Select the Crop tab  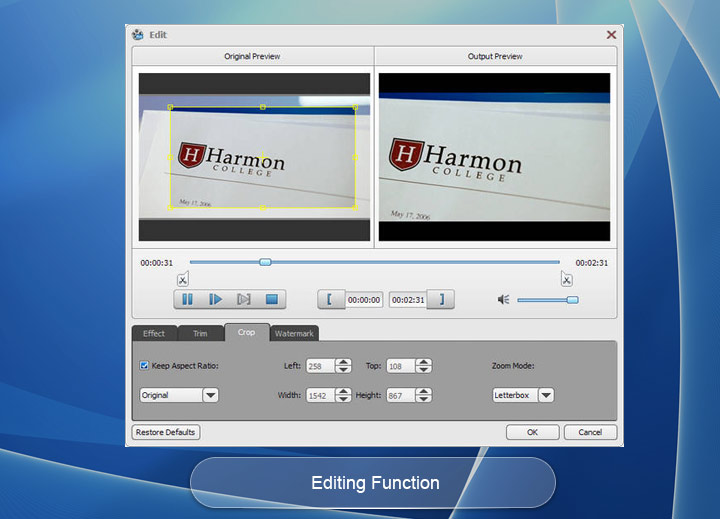[247, 332]
